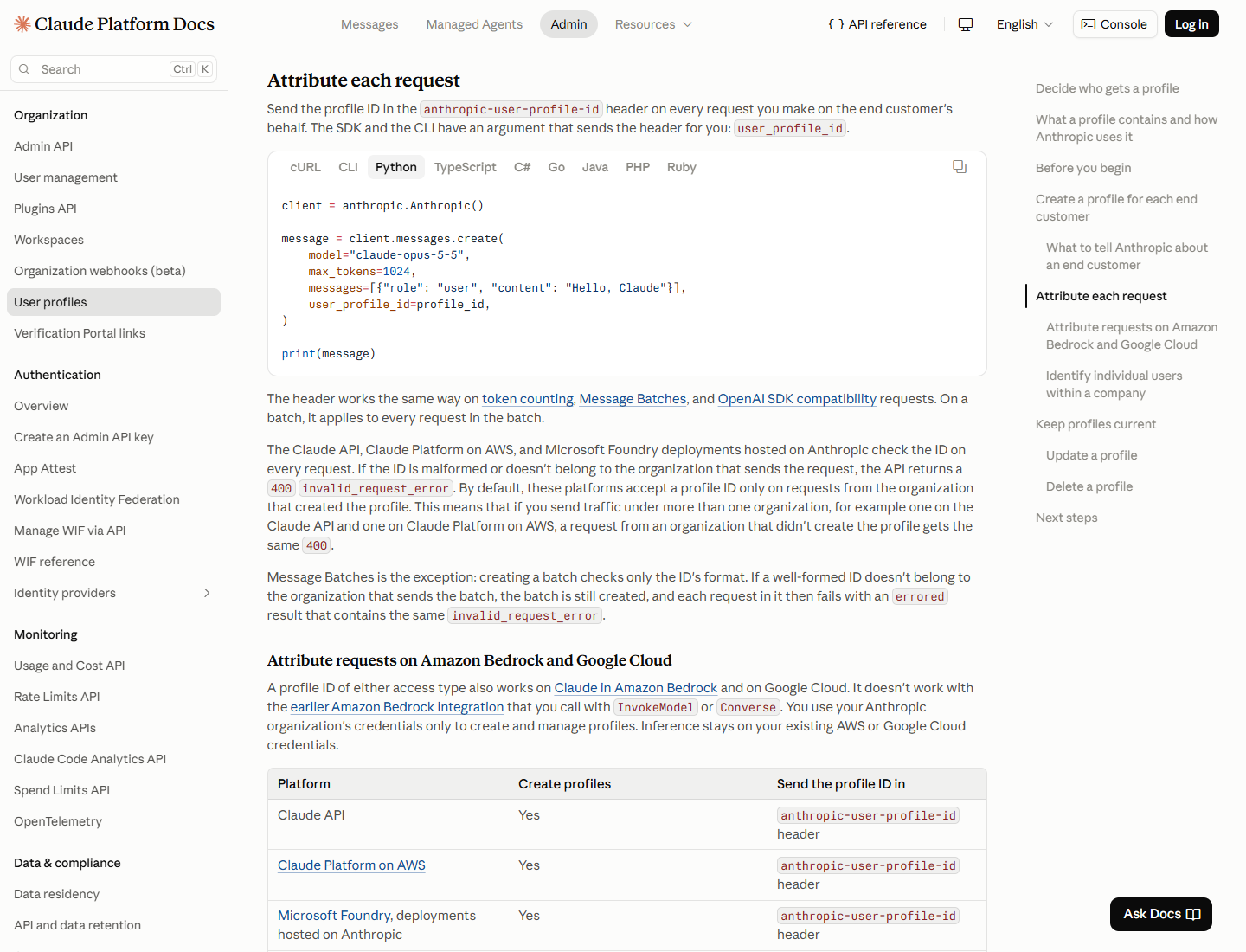Select the CLI code tab
The width and height of the screenshot is (1246, 952).
pyautogui.click(x=348, y=167)
